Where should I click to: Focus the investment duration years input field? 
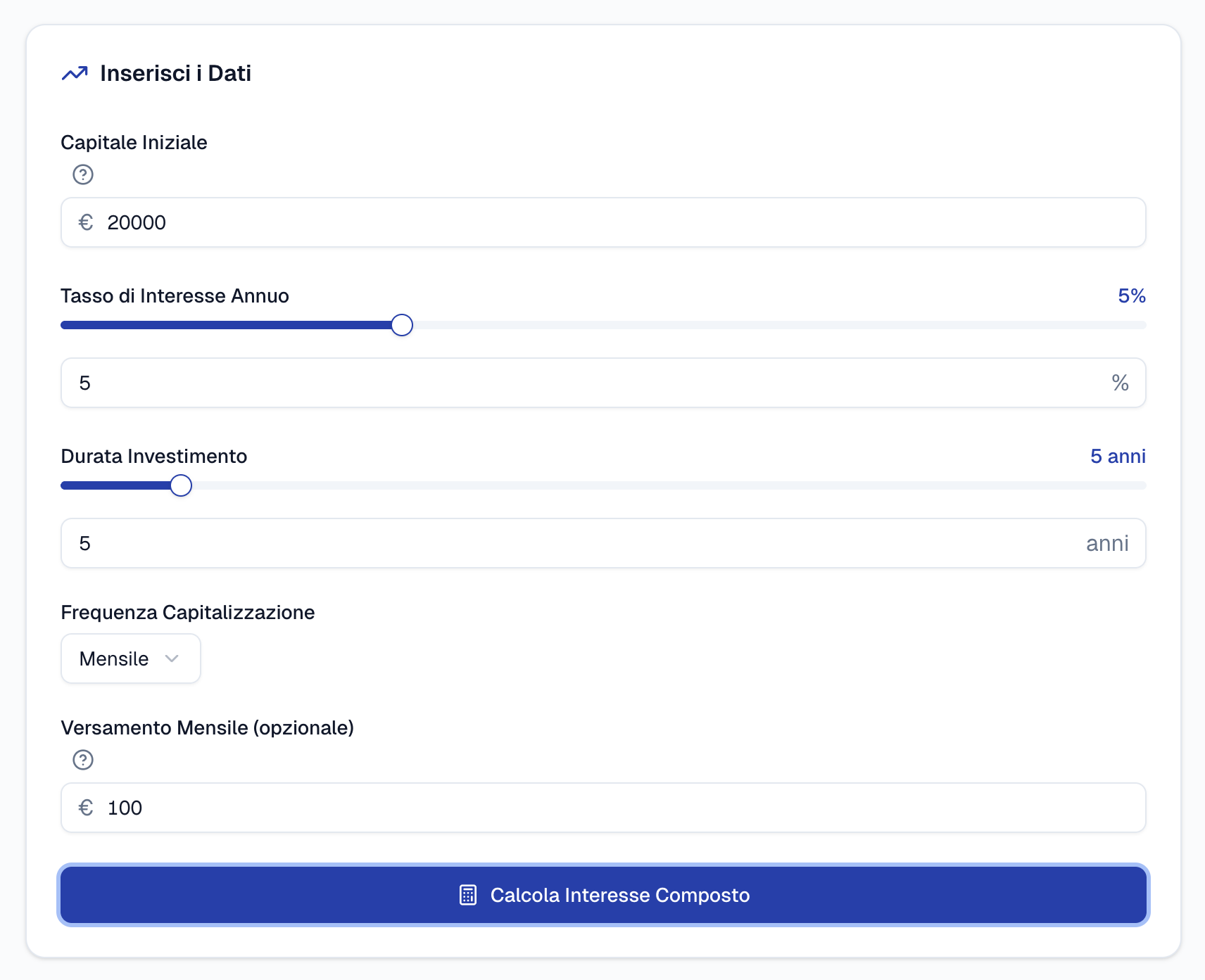pos(577,543)
